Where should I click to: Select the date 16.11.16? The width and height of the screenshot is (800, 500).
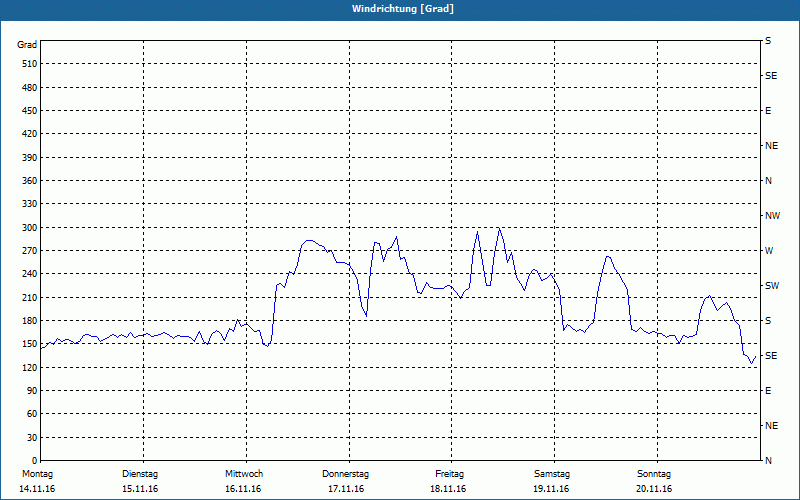[x=243, y=489]
